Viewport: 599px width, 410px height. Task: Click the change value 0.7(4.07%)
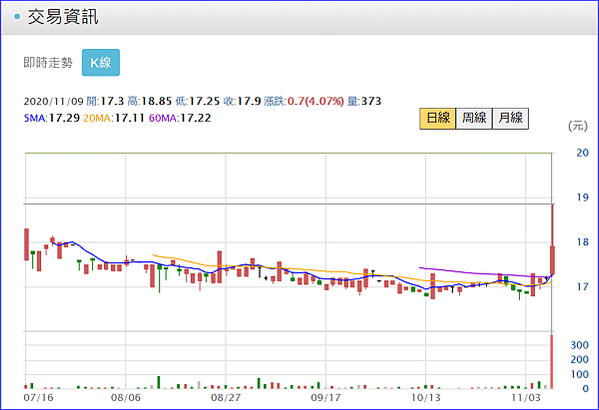(316, 101)
